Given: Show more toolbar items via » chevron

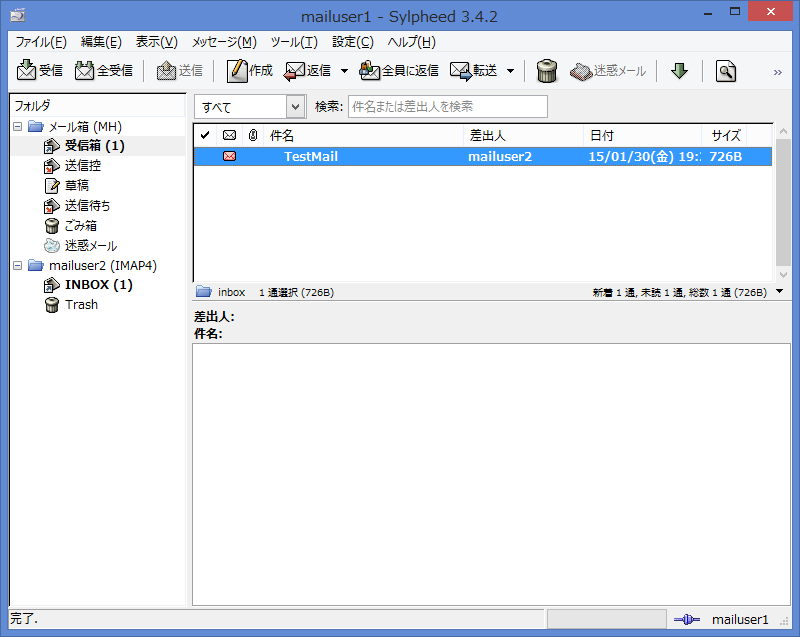Looking at the screenshot, I should (x=778, y=72).
